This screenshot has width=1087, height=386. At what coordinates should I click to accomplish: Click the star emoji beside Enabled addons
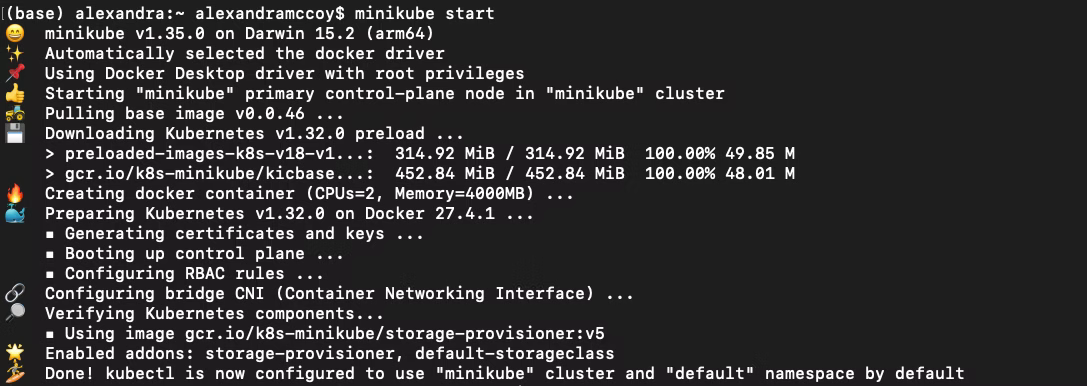coord(15,354)
